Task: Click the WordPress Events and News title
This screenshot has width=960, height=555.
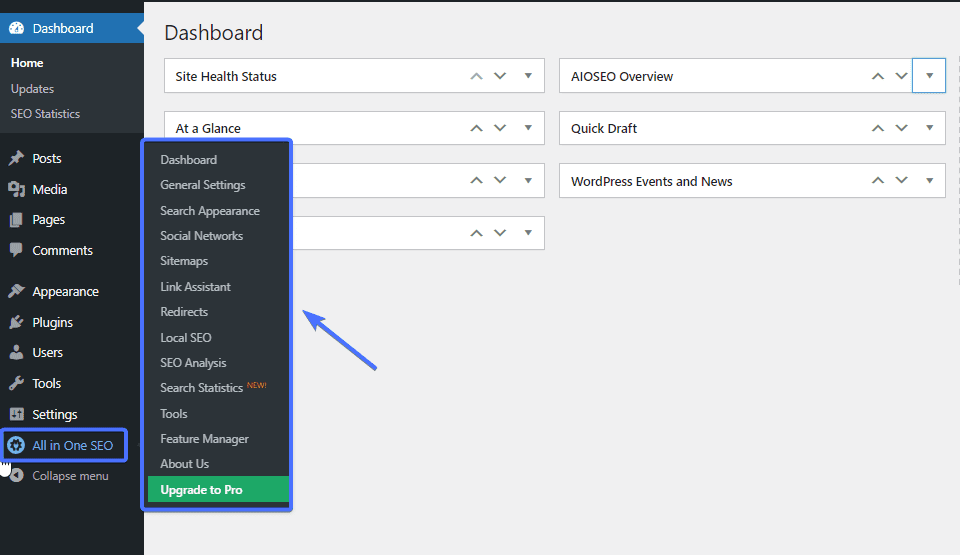Action: pyautogui.click(x=652, y=181)
